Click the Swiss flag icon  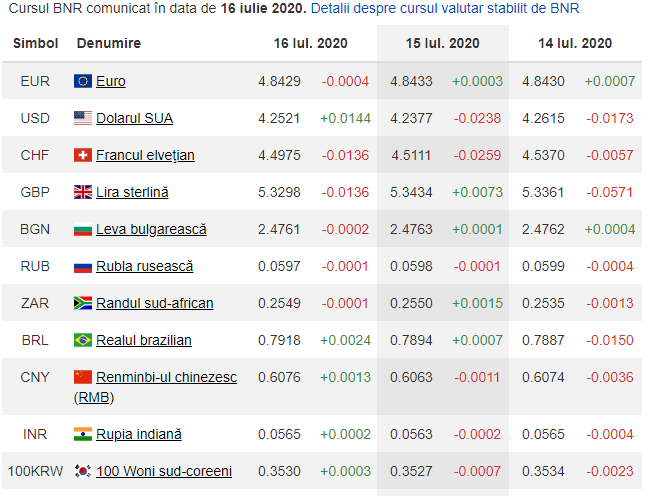pyautogui.click(x=83, y=155)
